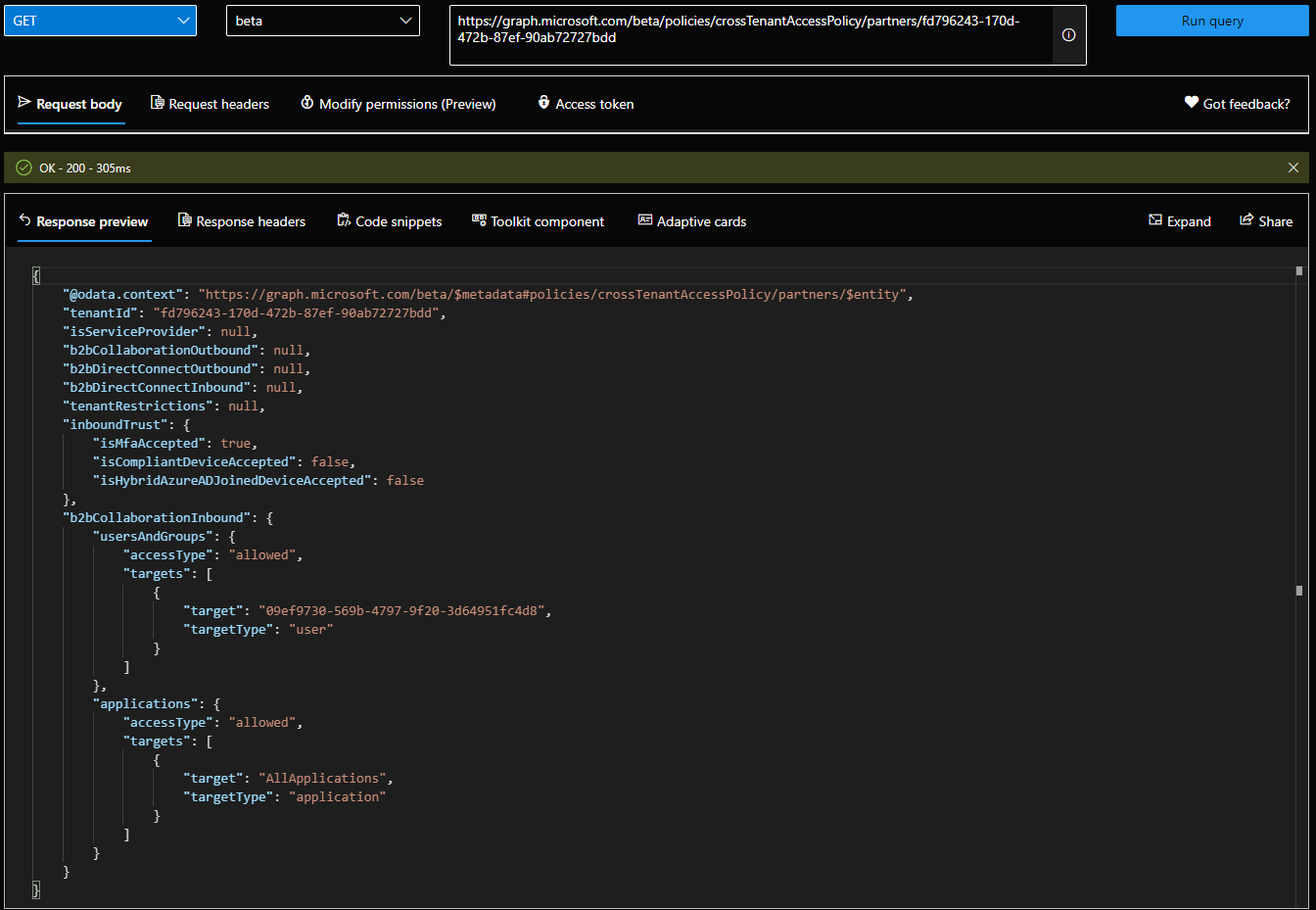Click the Code snippets icon
Viewport: 1316px width, 910px height.
(x=344, y=220)
